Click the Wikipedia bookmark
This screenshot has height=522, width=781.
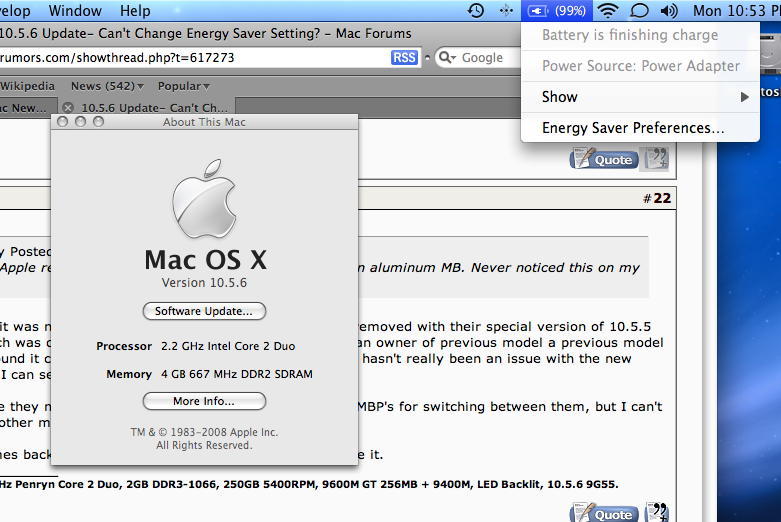[27, 86]
